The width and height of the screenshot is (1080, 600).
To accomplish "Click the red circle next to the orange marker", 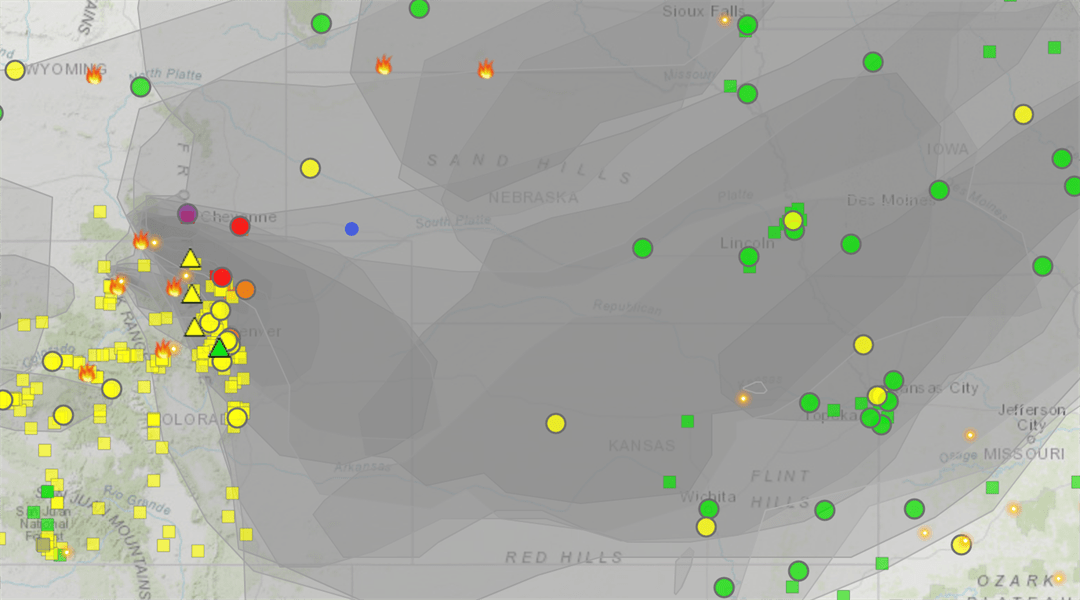I will coord(222,277).
